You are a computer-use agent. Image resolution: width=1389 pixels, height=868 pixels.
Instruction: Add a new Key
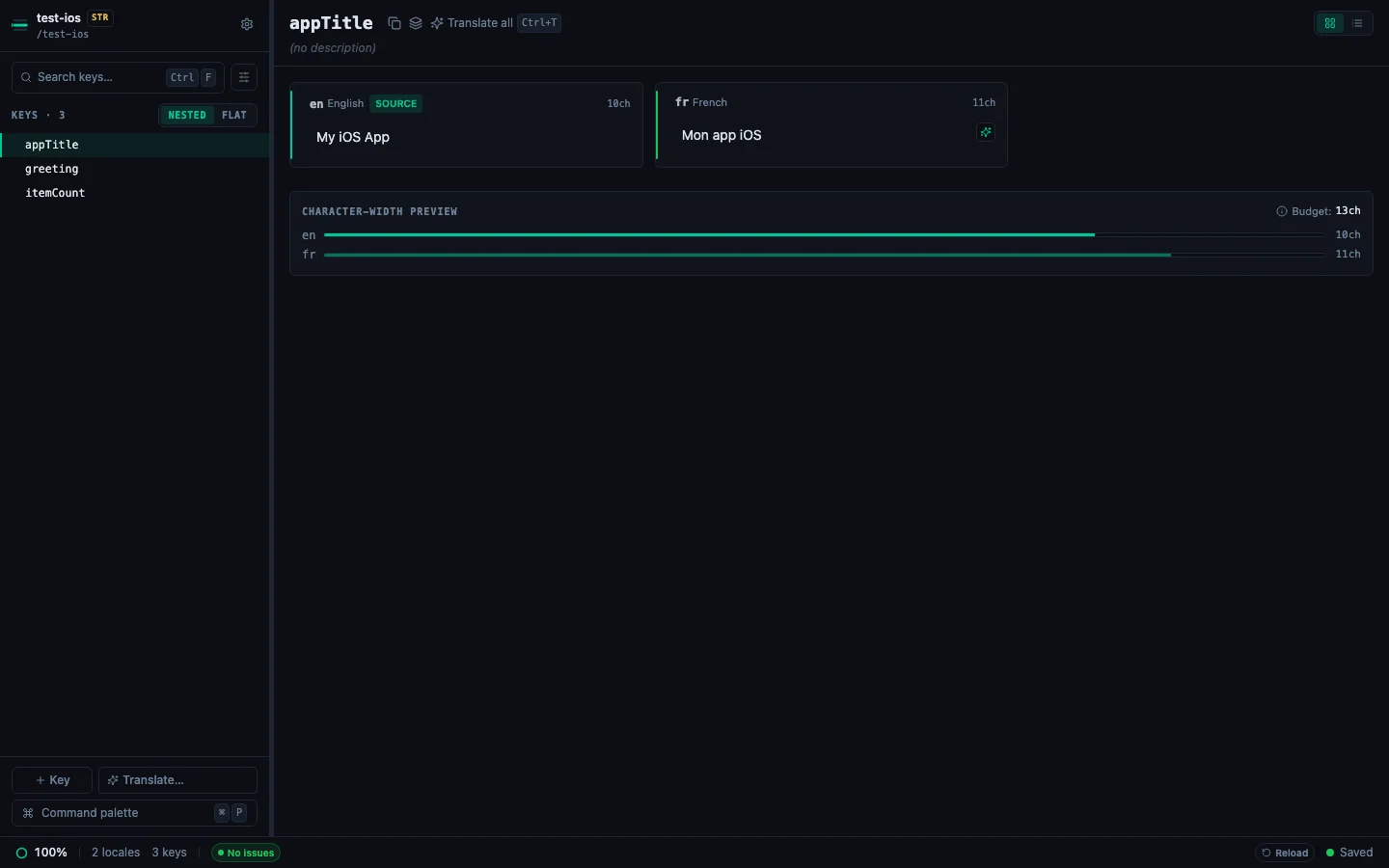[x=52, y=780]
